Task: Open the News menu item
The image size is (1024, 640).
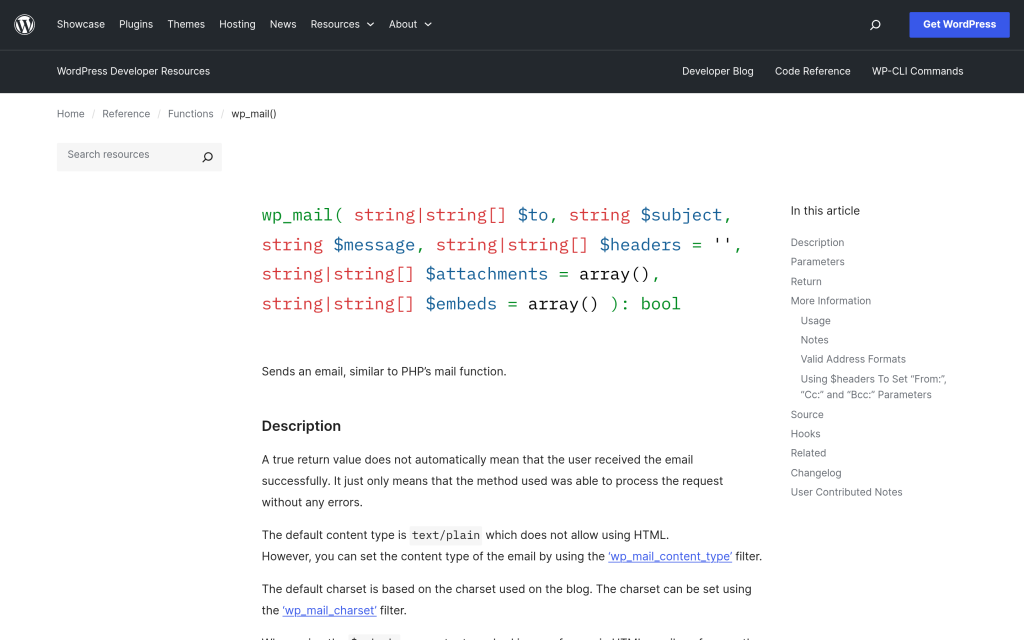Action: click(x=283, y=24)
